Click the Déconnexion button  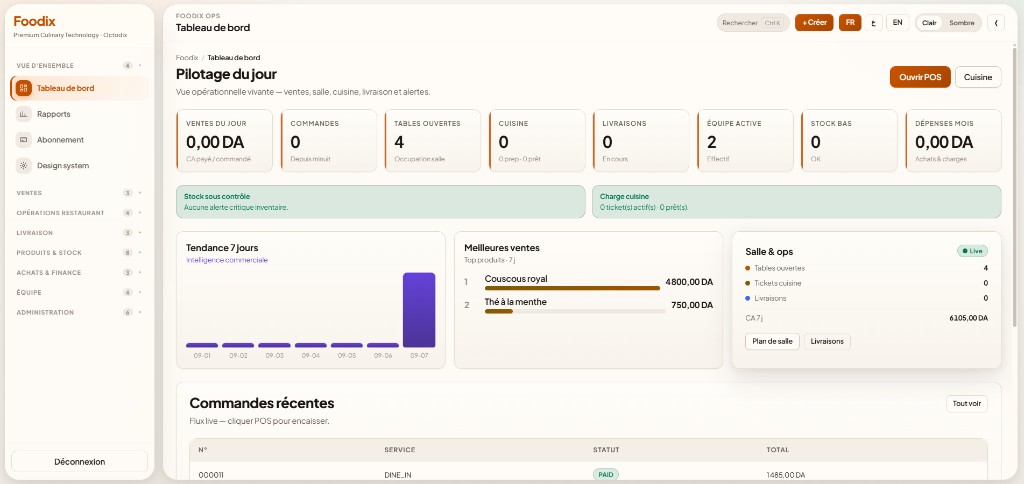click(x=80, y=461)
